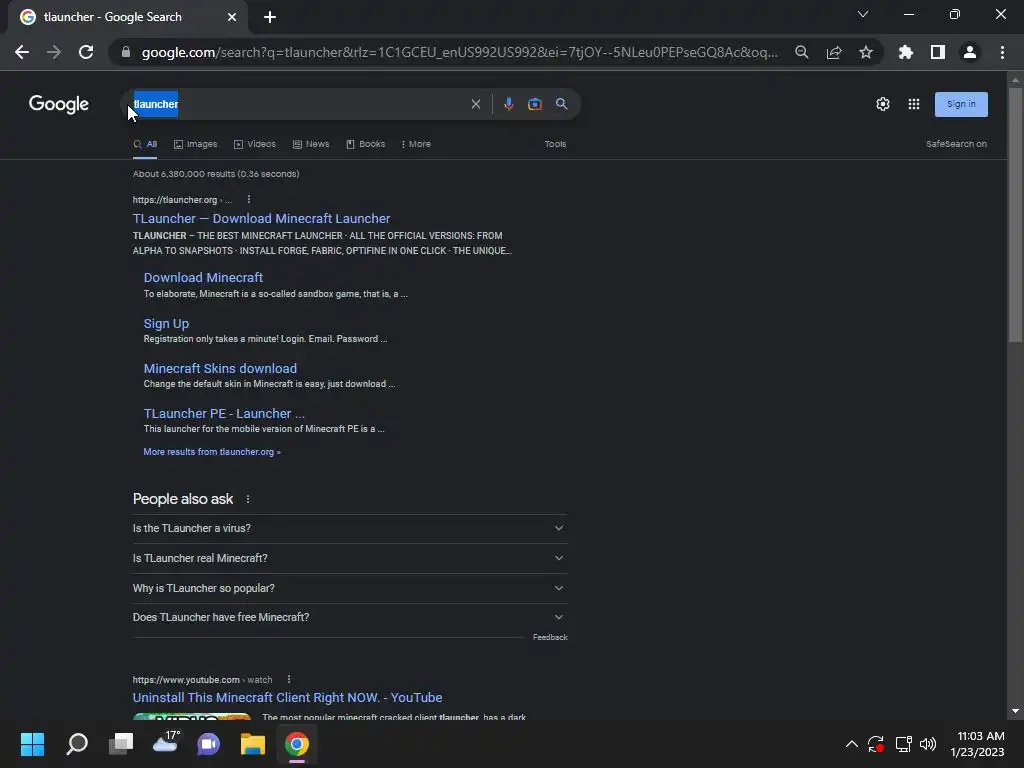Screen dimensions: 1024x768
Task: Go to the Google homepage logo
Action: coord(59,104)
